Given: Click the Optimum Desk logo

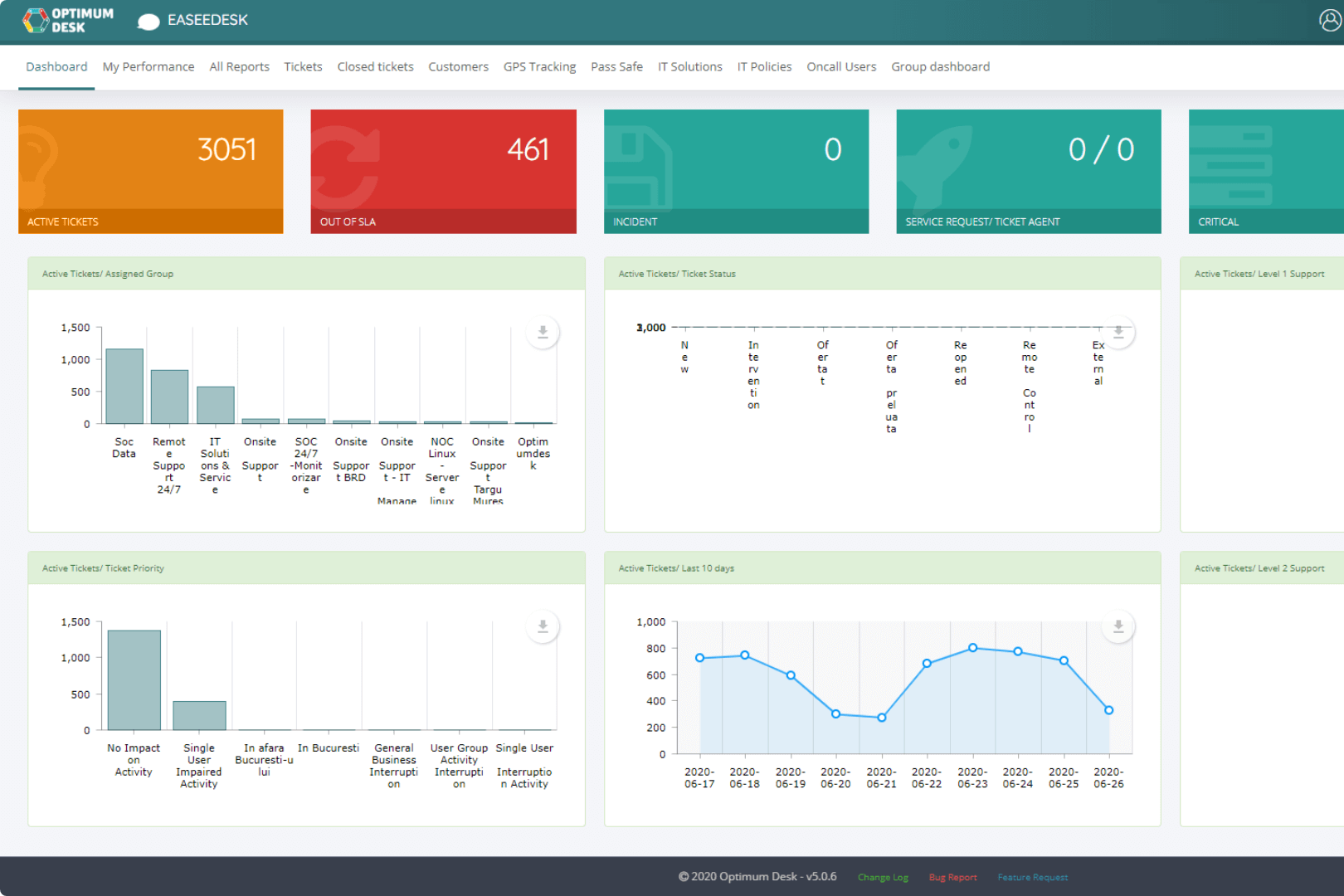Looking at the screenshot, I should point(68,20).
